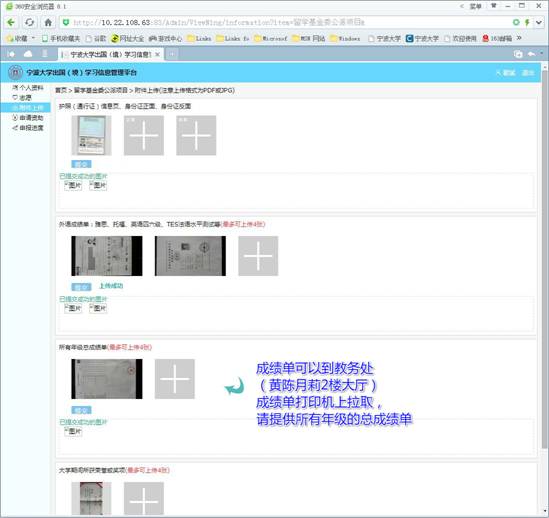Click the green shield security icon

click(65, 22)
